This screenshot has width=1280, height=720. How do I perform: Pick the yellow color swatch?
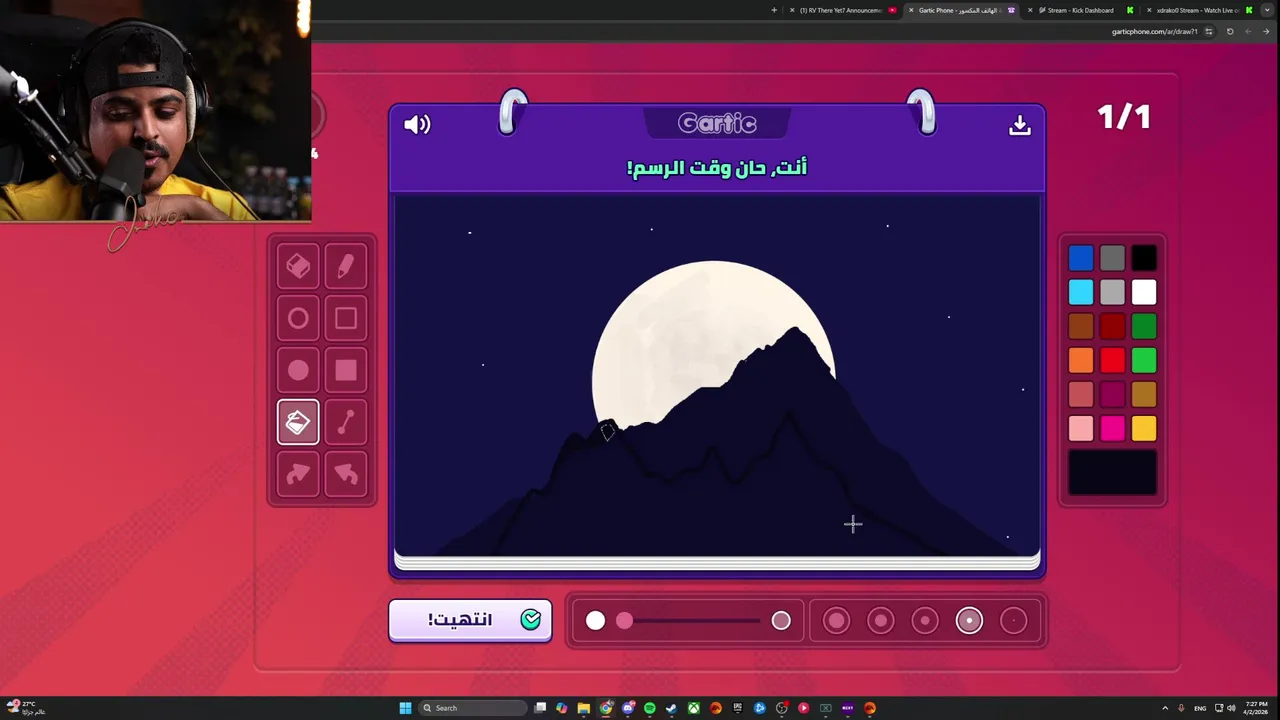tap(1144, 428)
